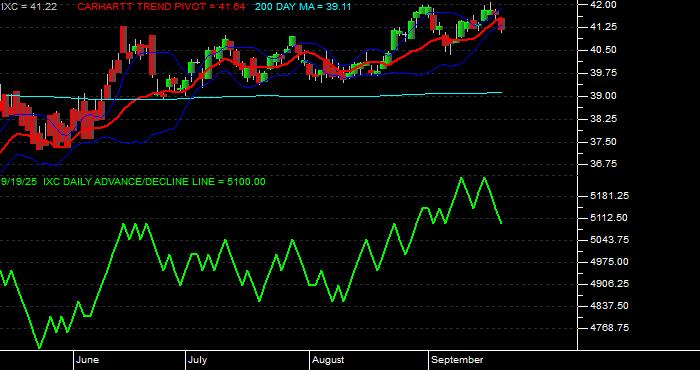Click the 200 DAY MA = 39.11 label
The height and width of the screenshot is (370, 700).
coord(303,7)
